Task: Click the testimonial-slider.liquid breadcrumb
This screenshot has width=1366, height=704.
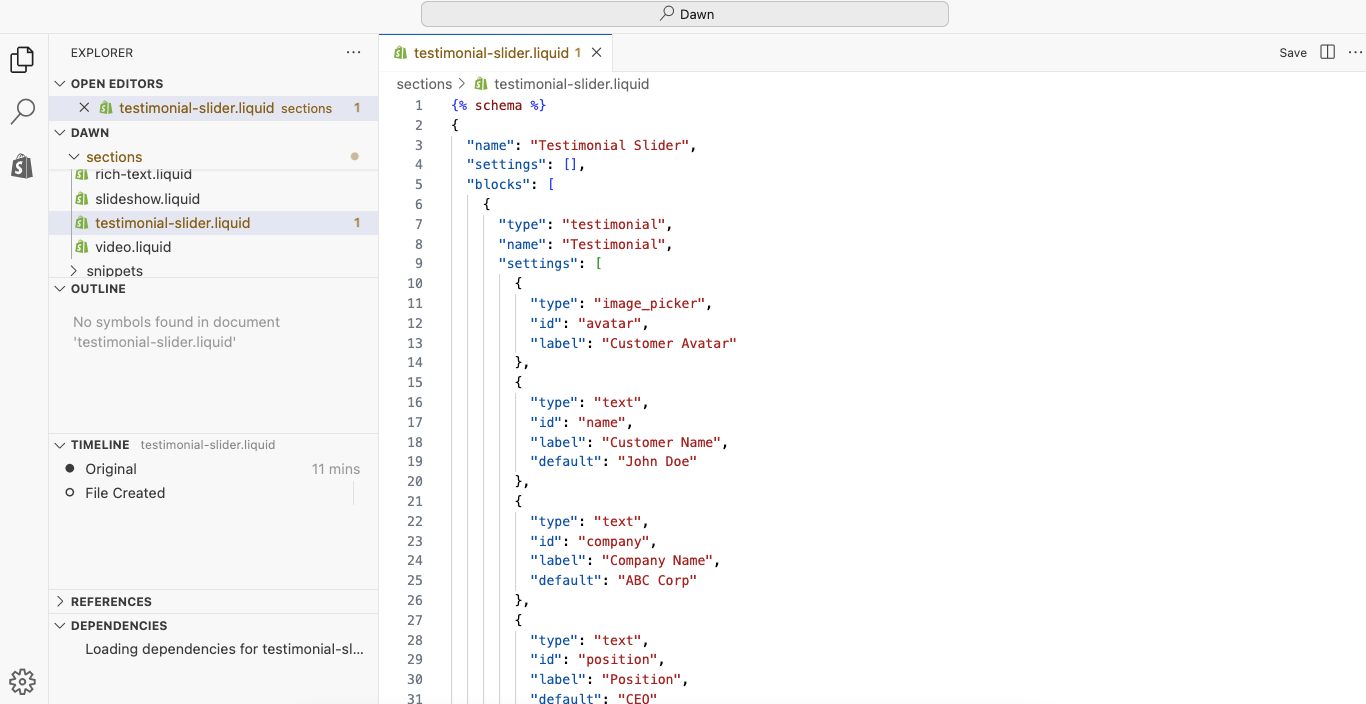Action: click(572, 84)
